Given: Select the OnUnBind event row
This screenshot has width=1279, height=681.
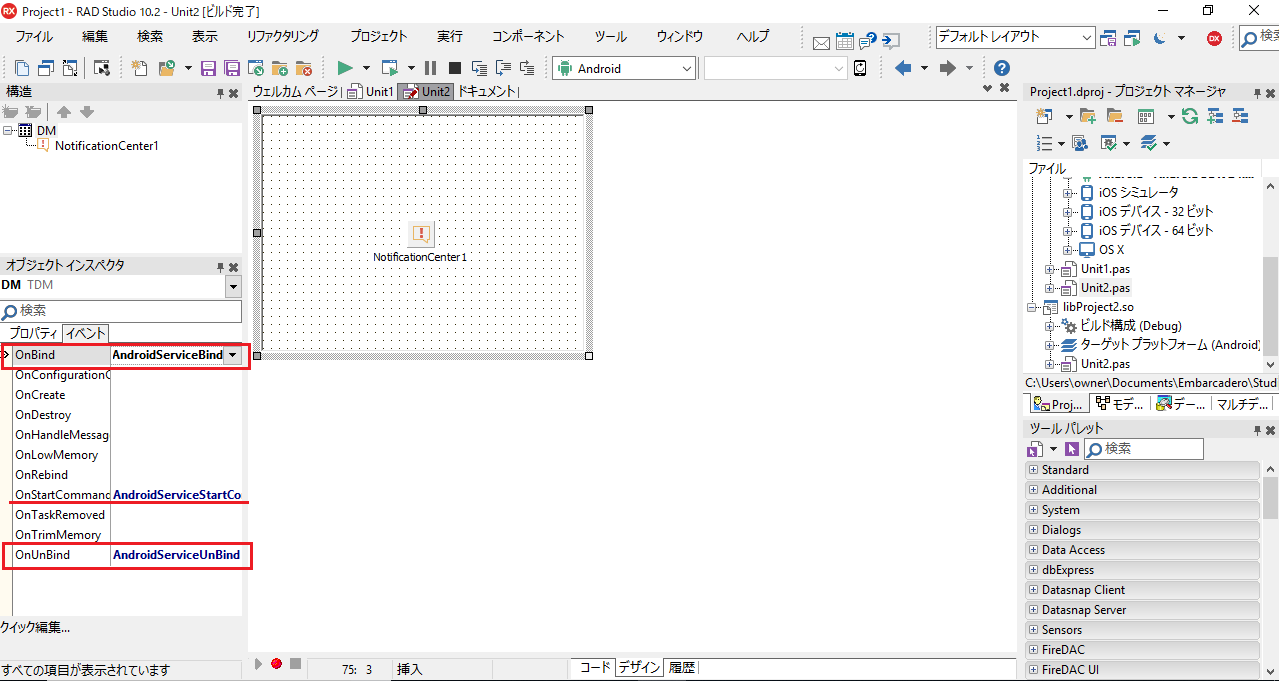Looking at the screenshot, I should pyautogui.click(x=126, y=555).
